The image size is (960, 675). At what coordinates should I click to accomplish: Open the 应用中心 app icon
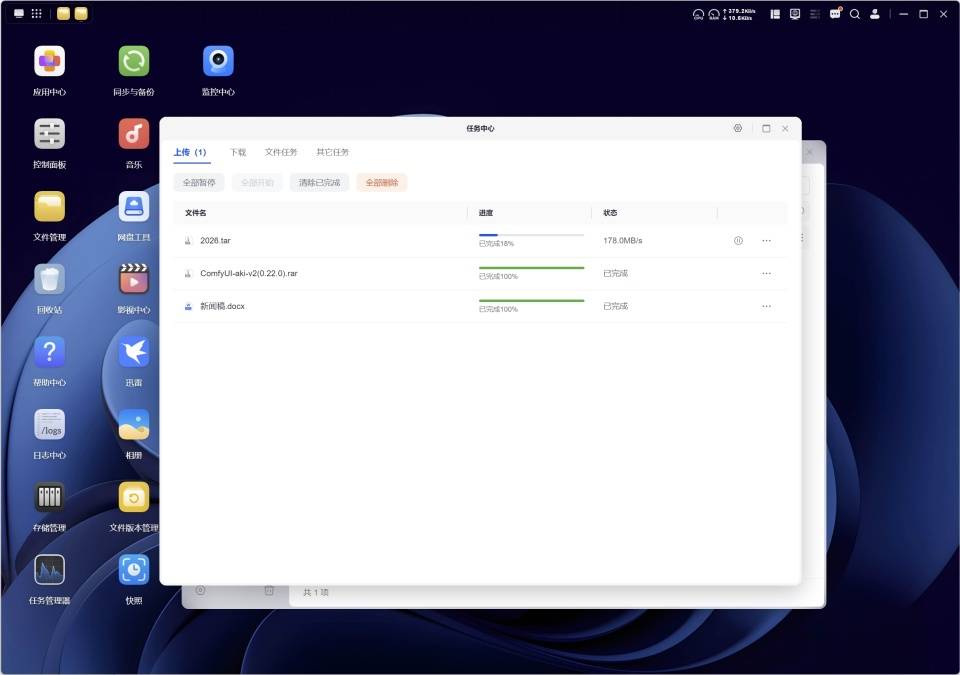point(50,61)
